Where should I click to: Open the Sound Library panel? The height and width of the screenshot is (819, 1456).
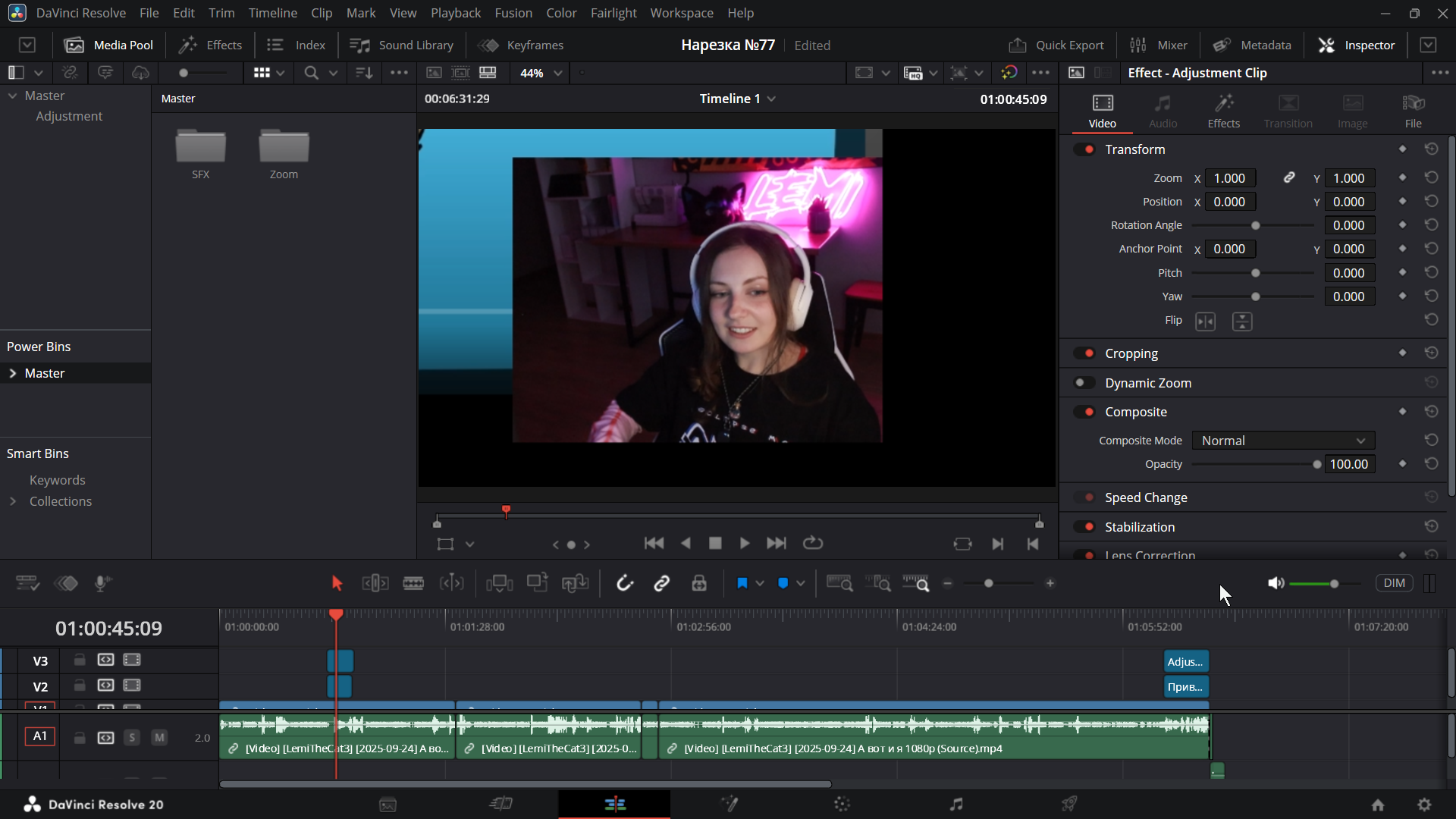point(402,45)
